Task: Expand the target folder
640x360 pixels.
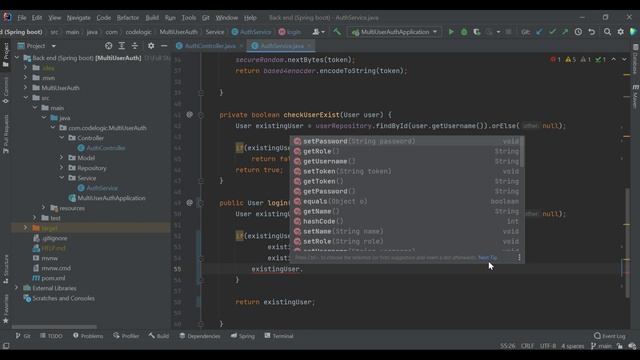Action: point(26,228)
